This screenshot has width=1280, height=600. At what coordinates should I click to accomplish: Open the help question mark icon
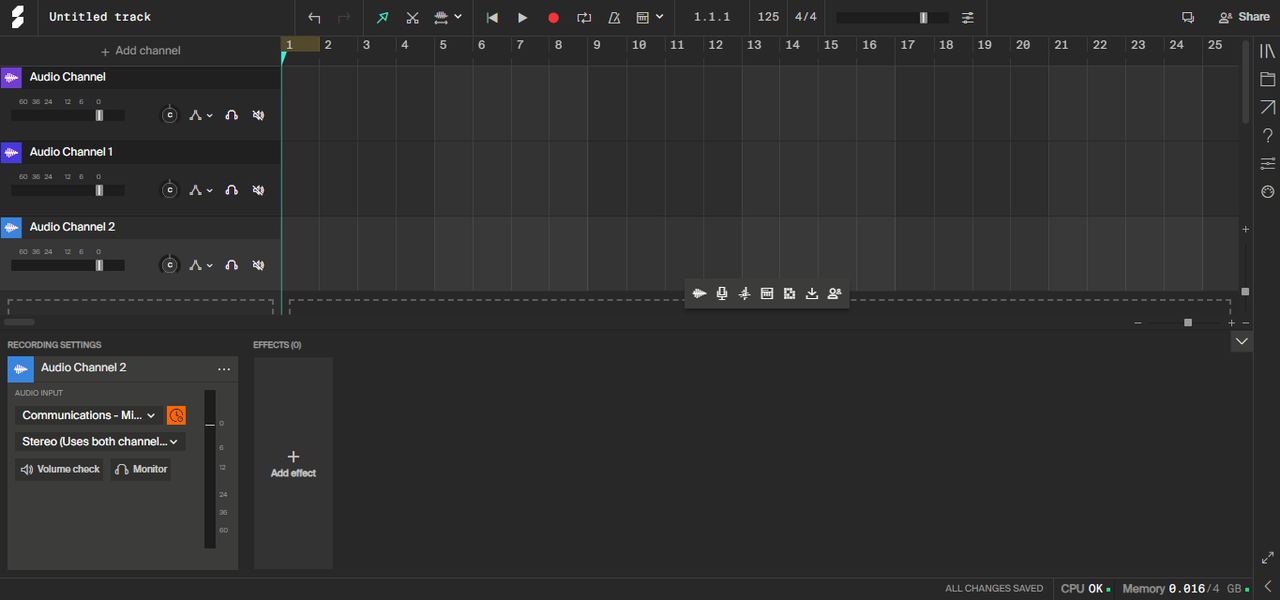click(x=1267, y=135)
